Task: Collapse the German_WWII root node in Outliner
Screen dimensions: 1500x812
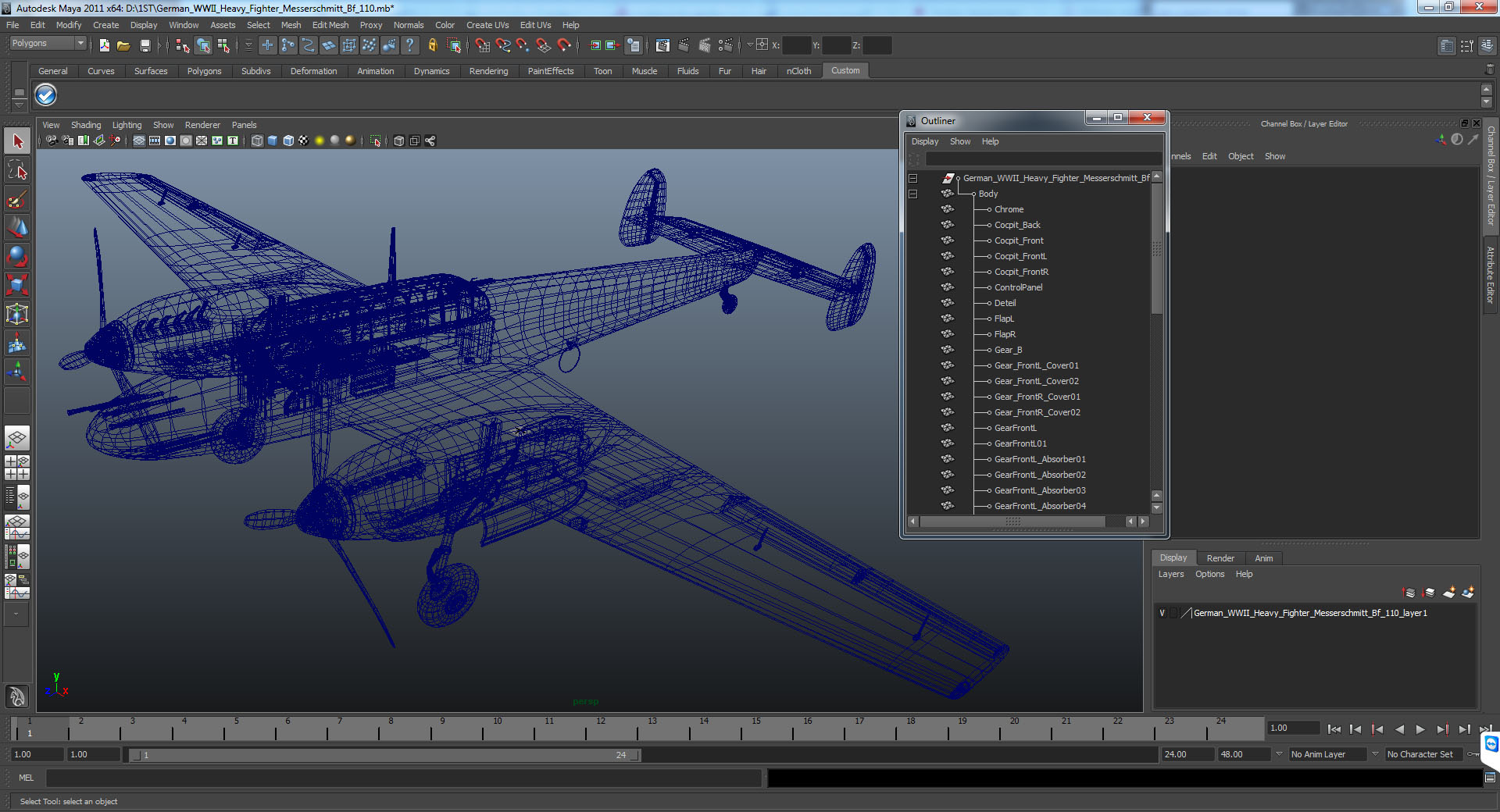Action: tap(912, 178)
